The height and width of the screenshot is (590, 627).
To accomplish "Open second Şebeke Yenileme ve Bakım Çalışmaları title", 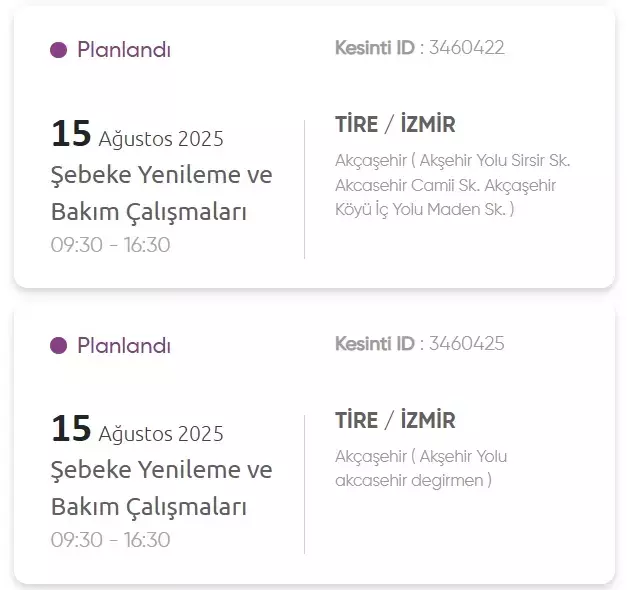I will point(162,488).
